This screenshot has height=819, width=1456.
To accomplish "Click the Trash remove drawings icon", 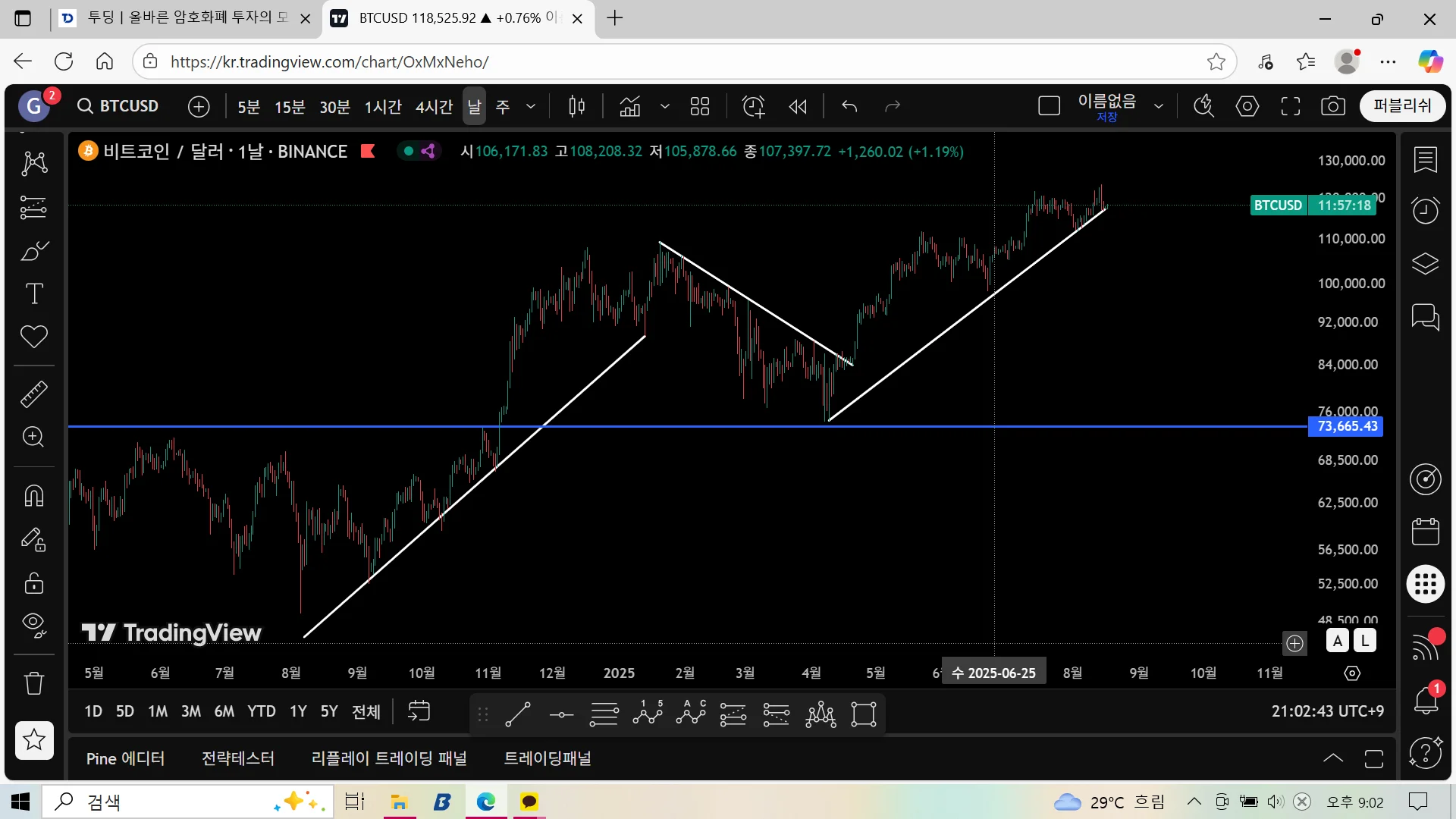I will coord(34,683).
